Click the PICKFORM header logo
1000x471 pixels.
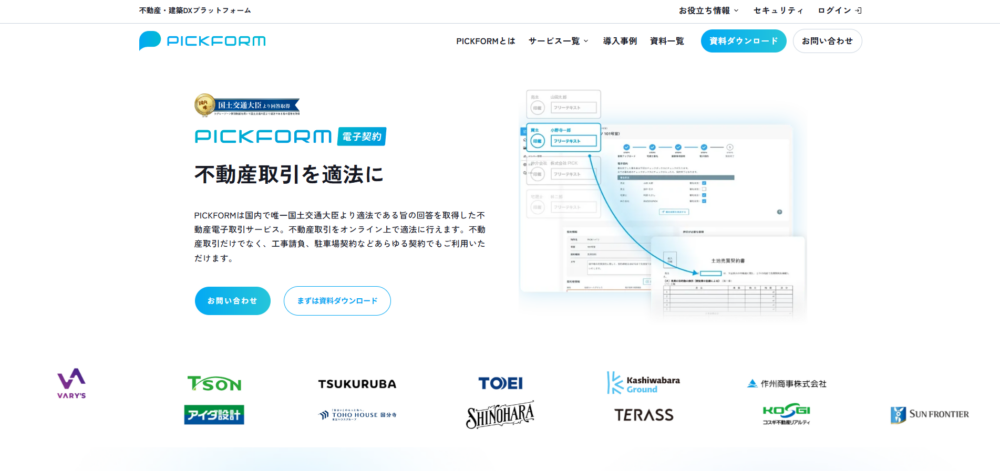click(202, 41)
